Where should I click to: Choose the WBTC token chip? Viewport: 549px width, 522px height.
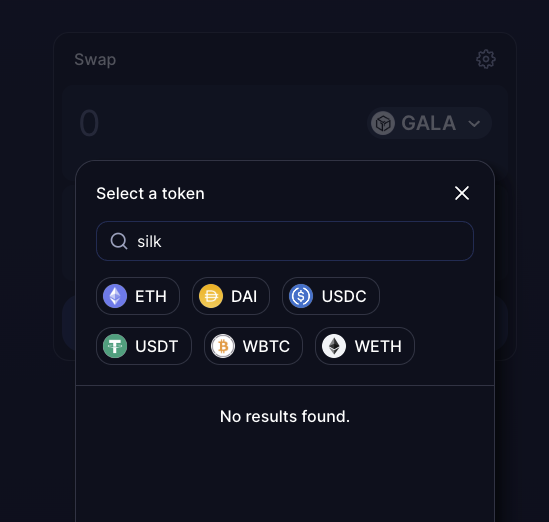tap(253, 346)
